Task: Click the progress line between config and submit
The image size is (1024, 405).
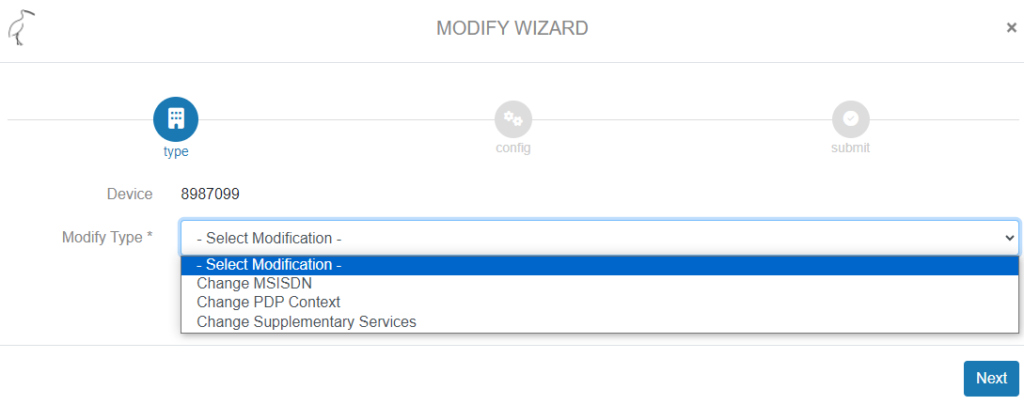Action: [x=680, y=120]
